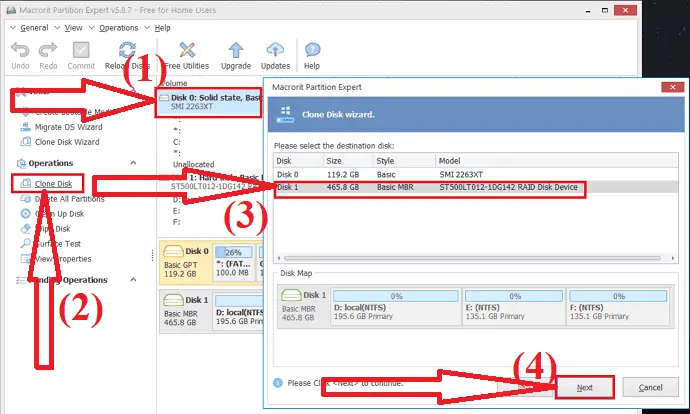Click D: local(NTFS) partition in Disk Map

coord(396,305)
